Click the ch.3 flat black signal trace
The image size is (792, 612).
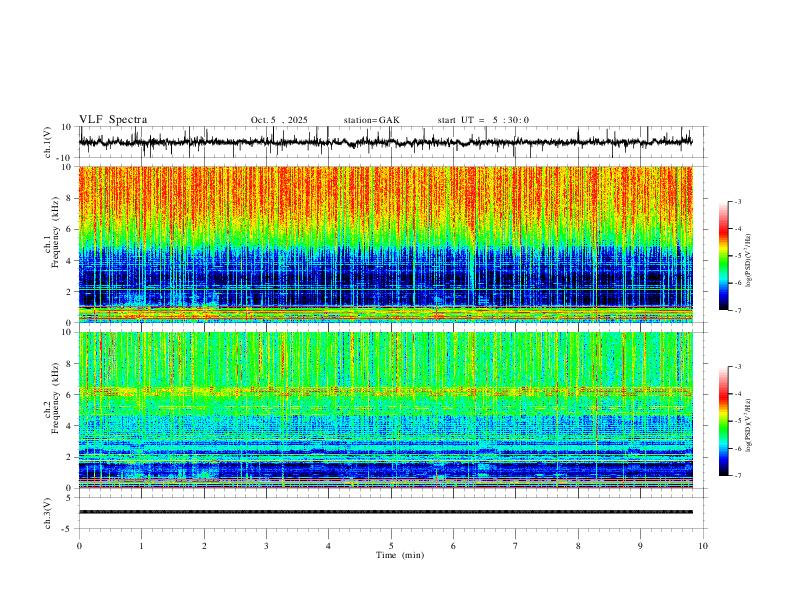(x=385, y=512)
